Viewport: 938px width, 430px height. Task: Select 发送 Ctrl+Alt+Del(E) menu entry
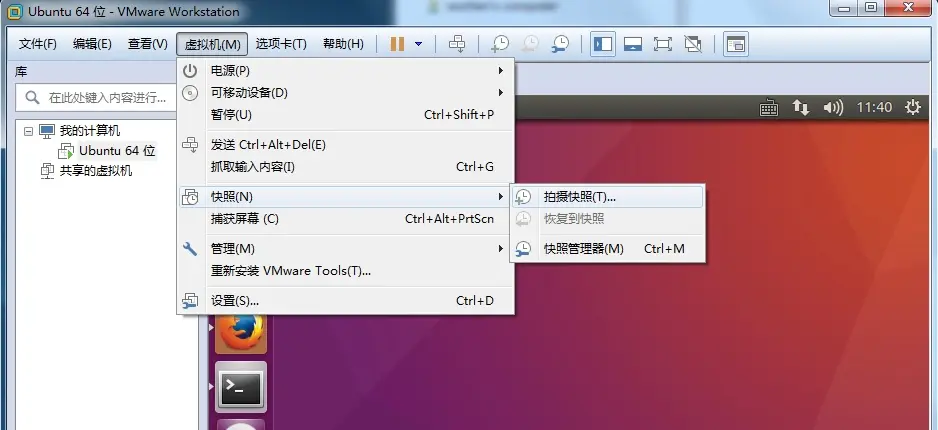pyautogui.click(x=346, y=145)
